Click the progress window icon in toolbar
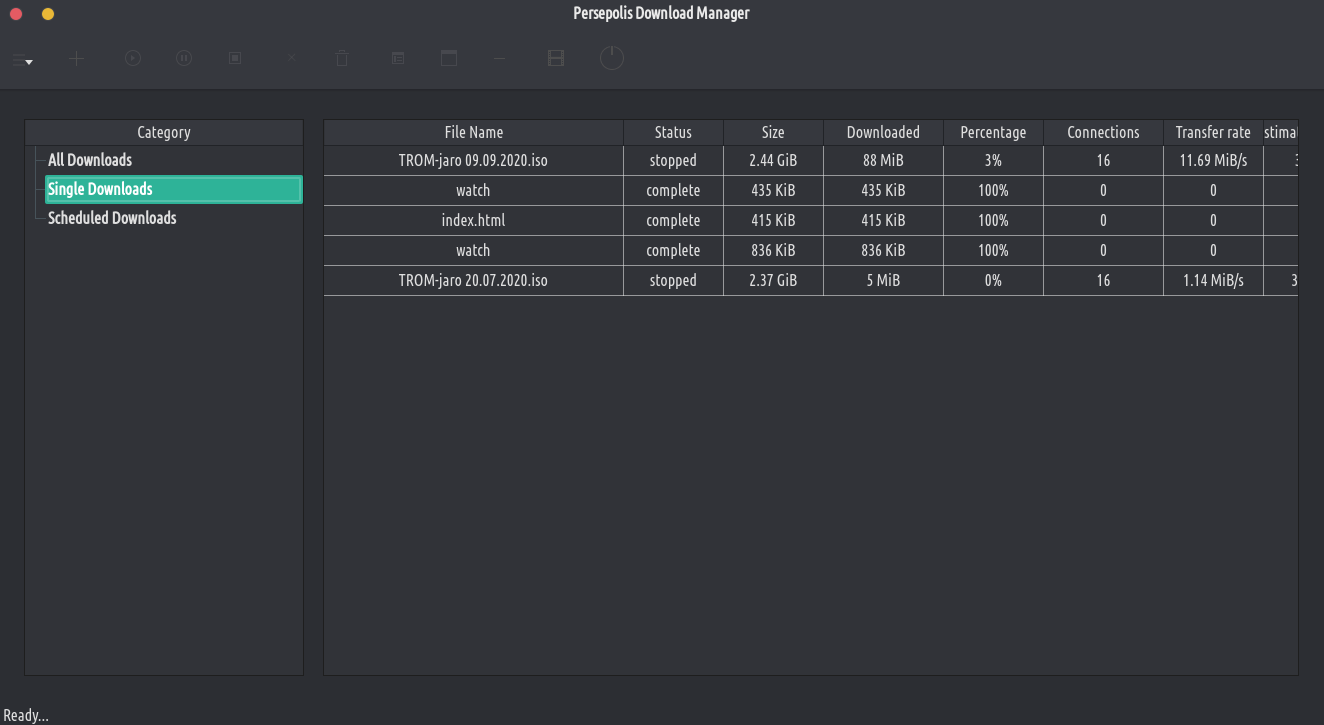This screenshot has width=1324, height=725. coord(449,59)
